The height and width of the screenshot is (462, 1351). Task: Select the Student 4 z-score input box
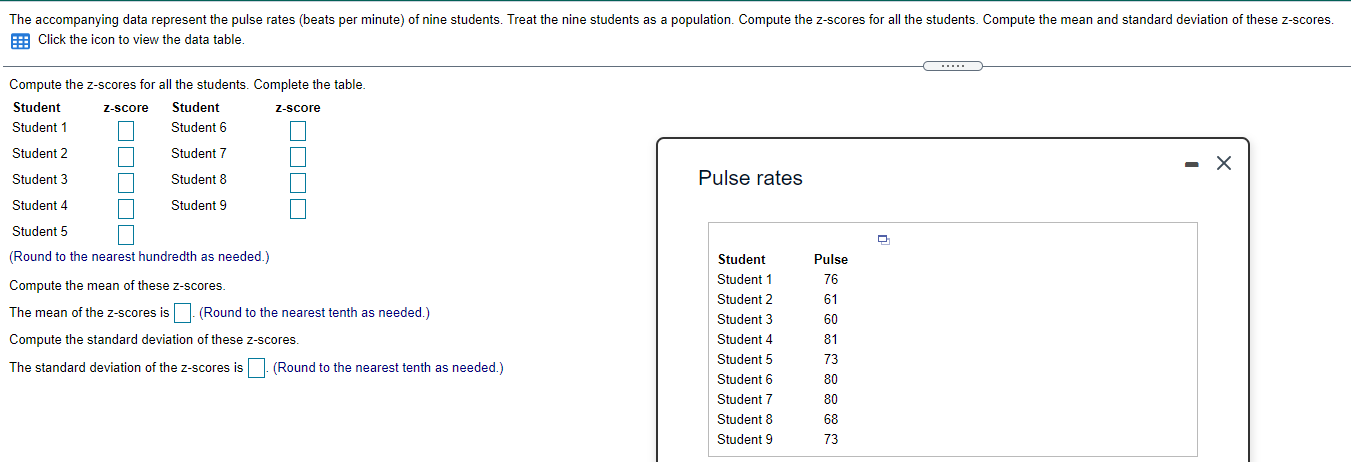125,209
